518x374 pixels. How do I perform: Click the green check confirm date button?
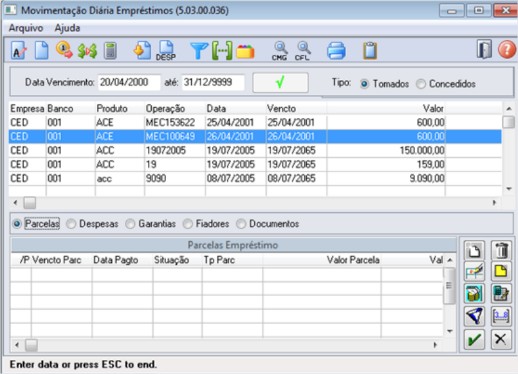[280, 82]
